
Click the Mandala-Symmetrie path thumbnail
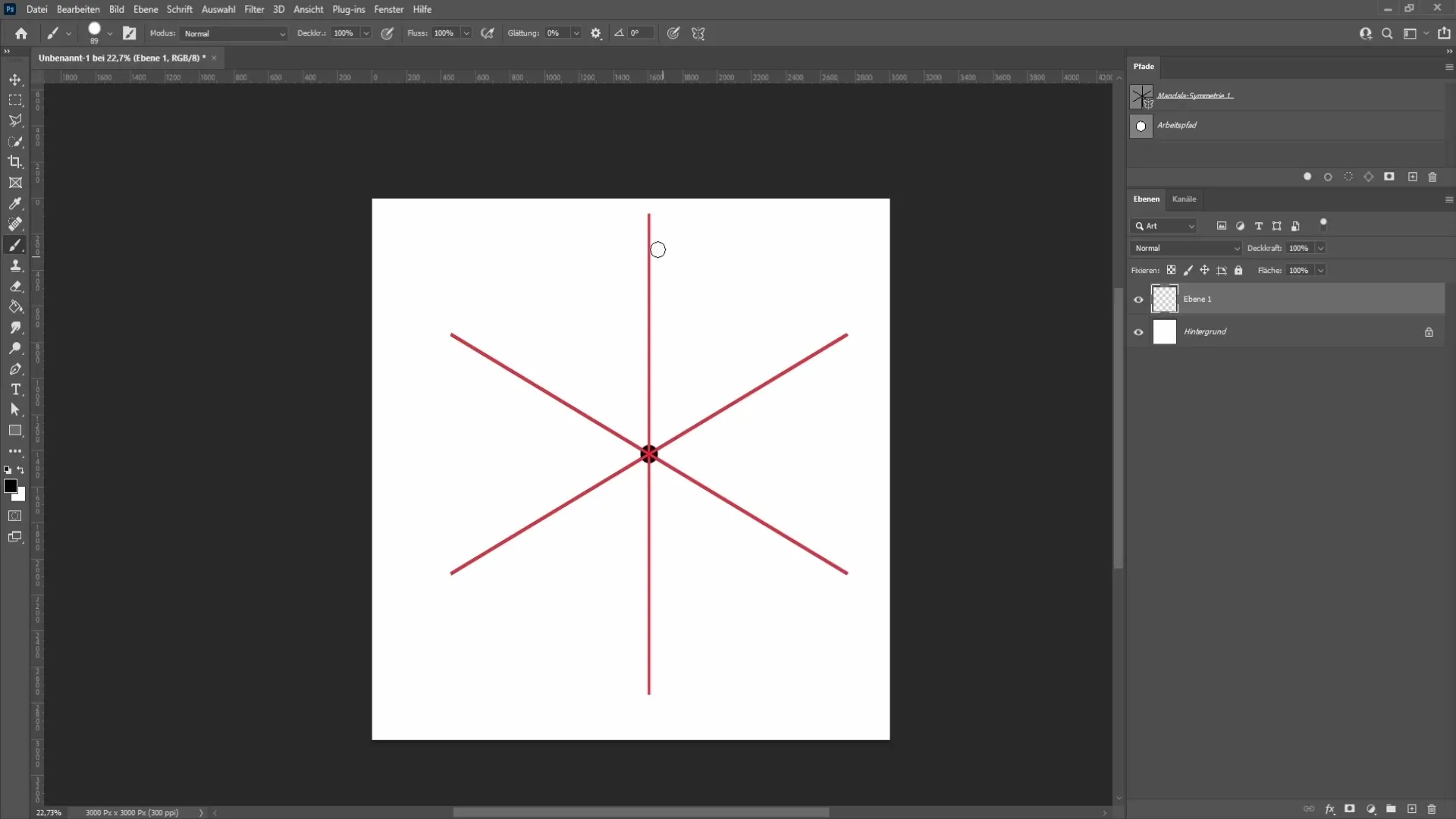coord(1140,95)
